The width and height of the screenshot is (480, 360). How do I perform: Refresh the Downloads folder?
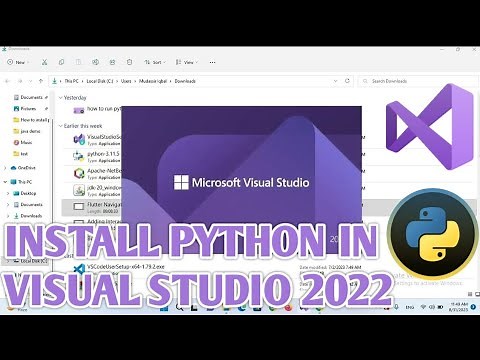click(x=347, y=81)
